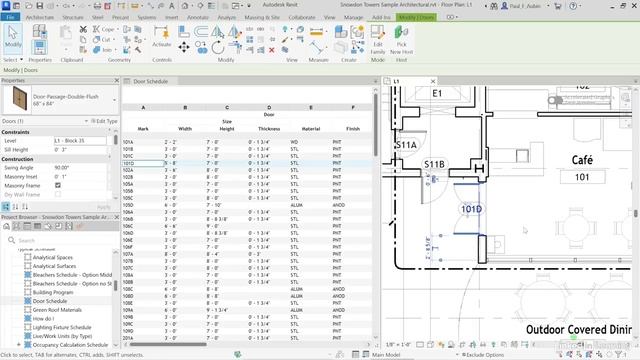Image resolution: width=640 pixels, height=360 pixels.
Task: Open the Paste dropdown arrow in Clipboard
Action: (66, 49)
